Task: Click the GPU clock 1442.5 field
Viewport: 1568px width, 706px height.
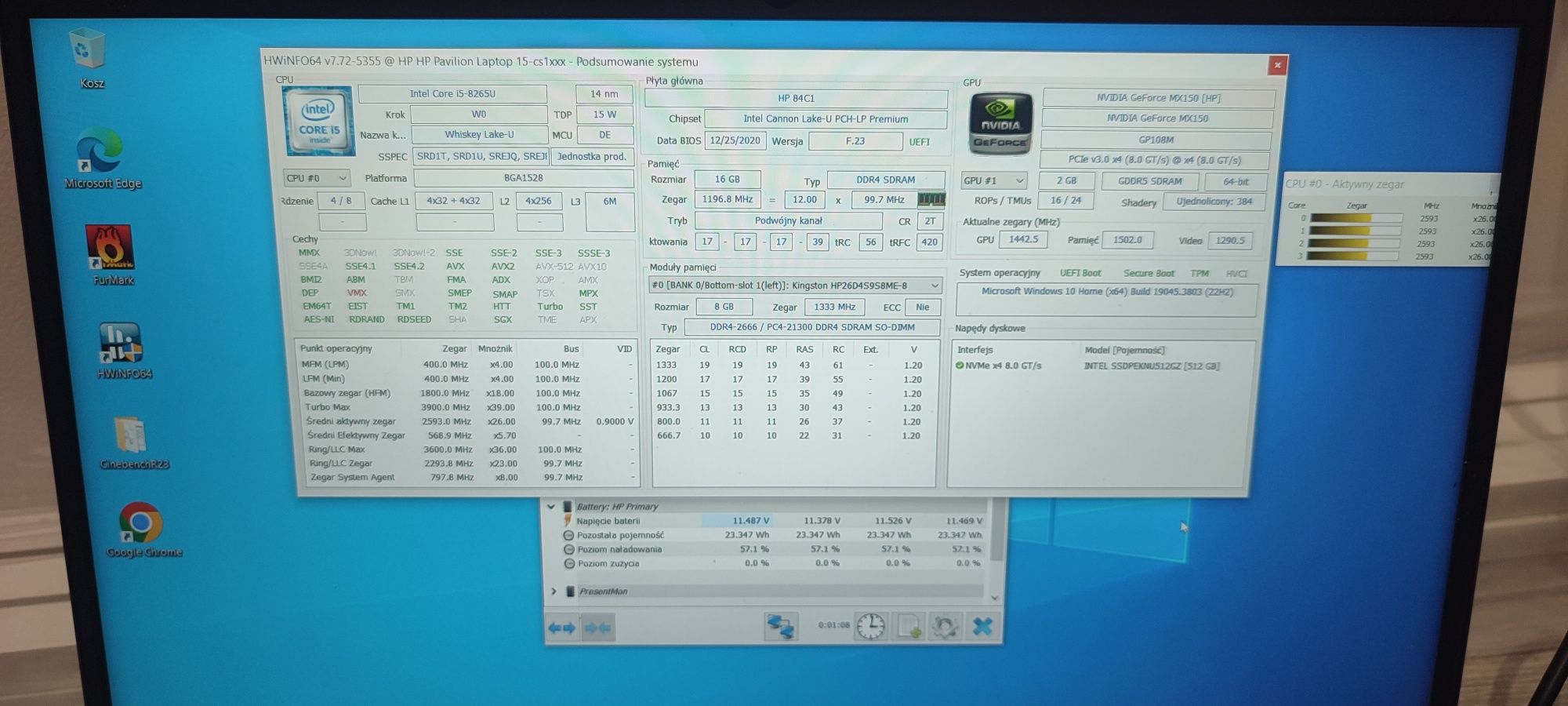Action: [x=1023, y=239]
